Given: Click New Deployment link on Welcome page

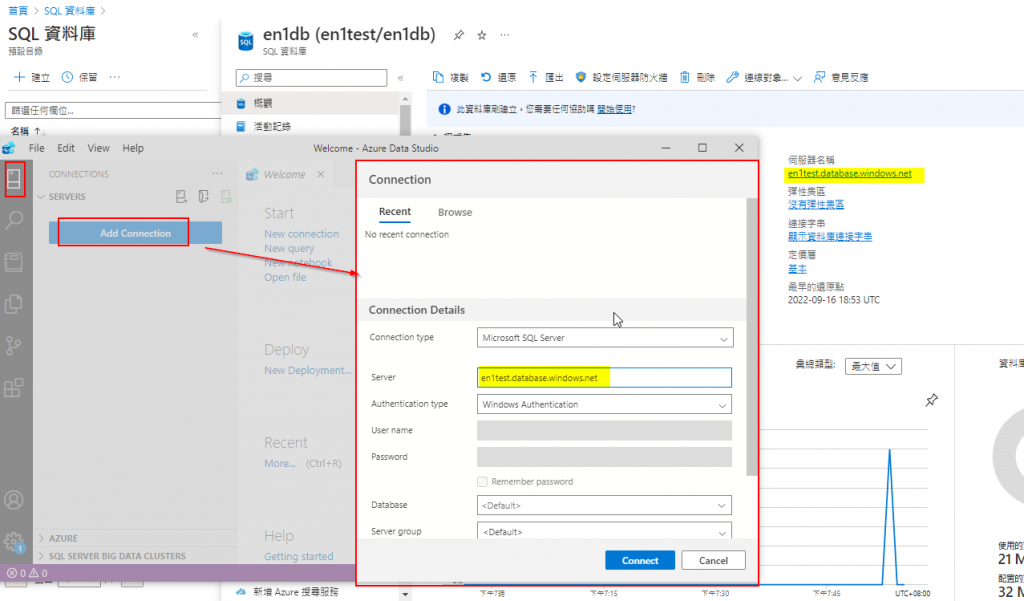Looking at the screenshot, I should pyautogui.click(x=308, y=370).
